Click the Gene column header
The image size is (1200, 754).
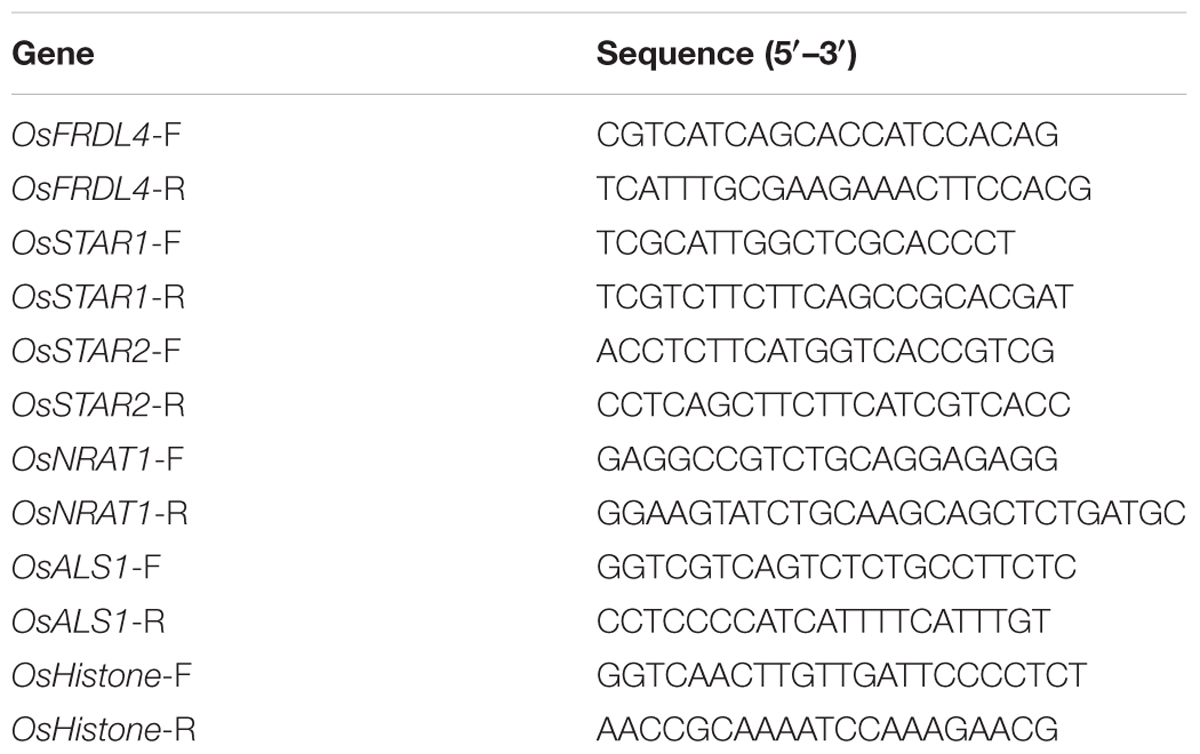[52, 54]
